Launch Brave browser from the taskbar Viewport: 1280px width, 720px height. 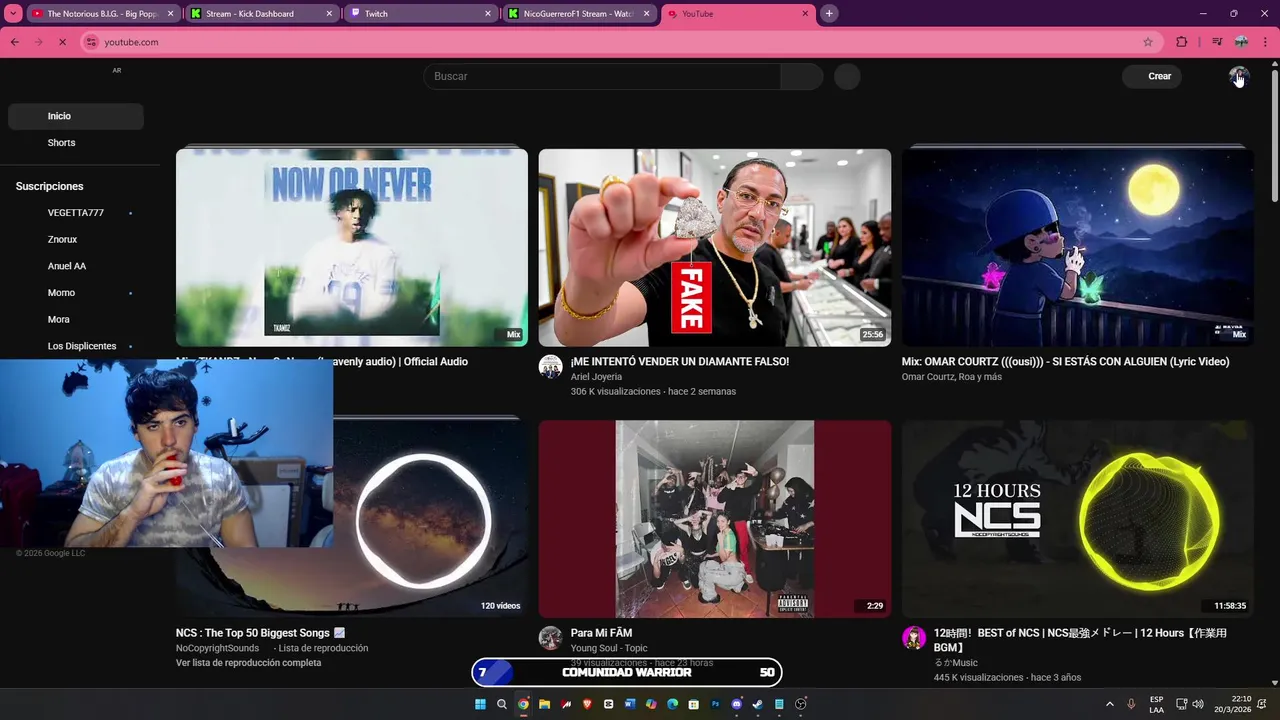pos(587,704)
